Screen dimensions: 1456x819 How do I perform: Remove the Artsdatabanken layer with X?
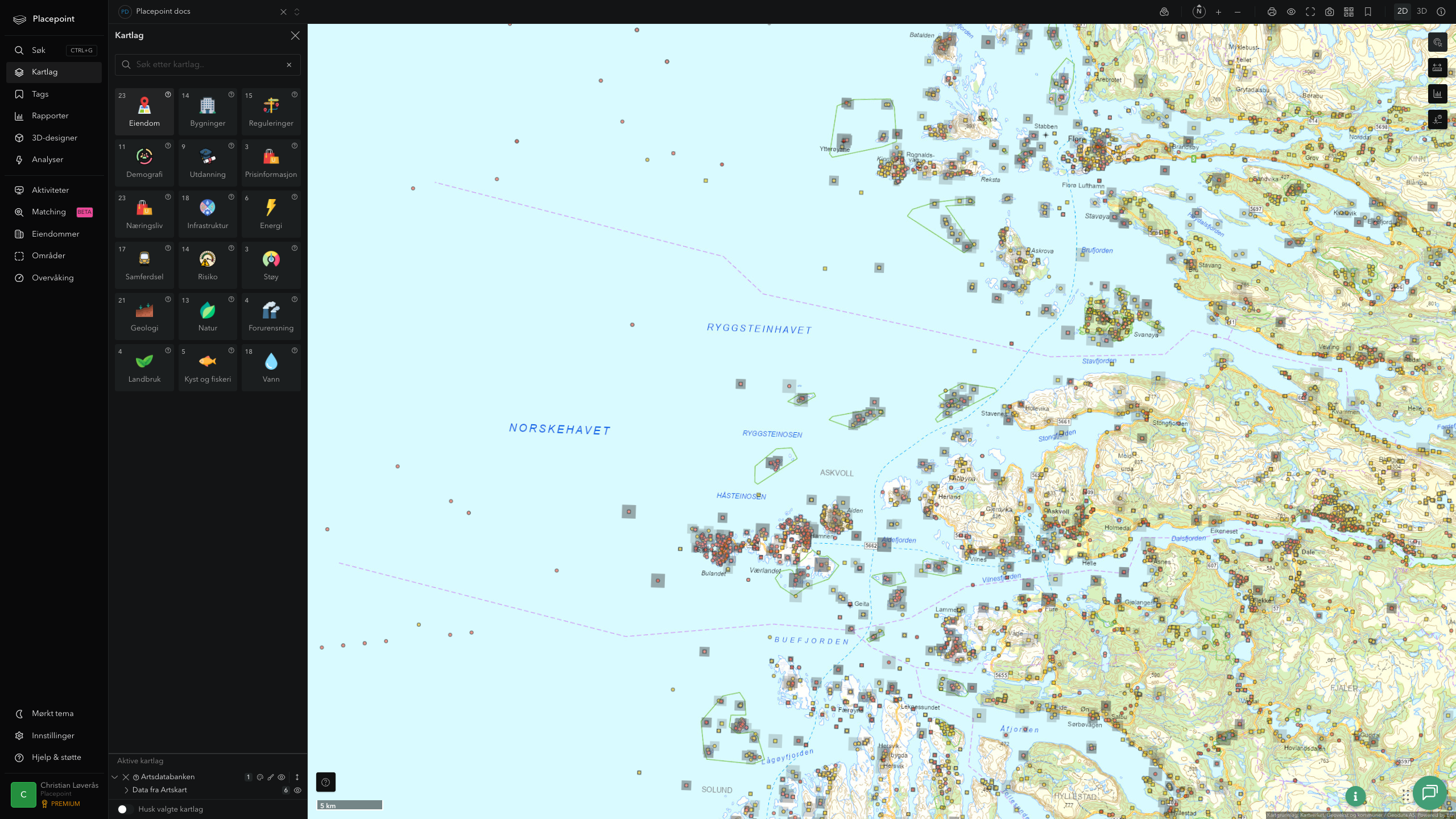[126, 777]
